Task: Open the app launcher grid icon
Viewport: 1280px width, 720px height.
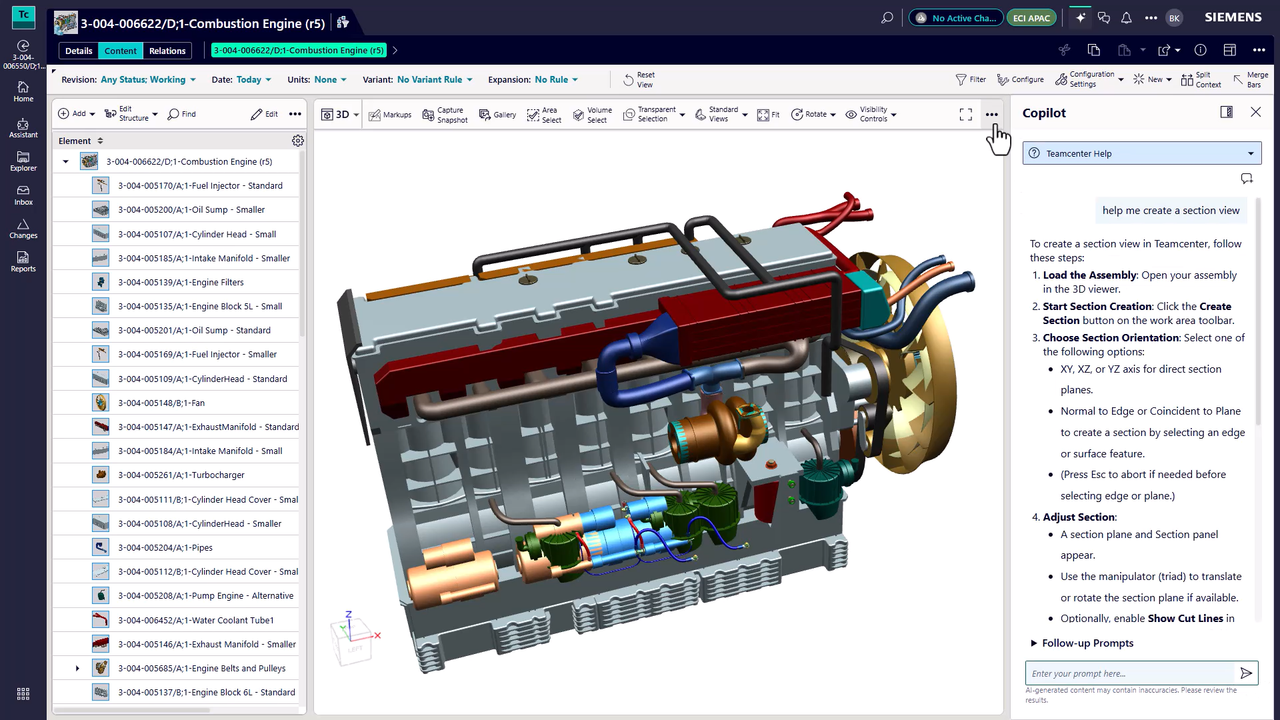Action: (x=23, y=694)
